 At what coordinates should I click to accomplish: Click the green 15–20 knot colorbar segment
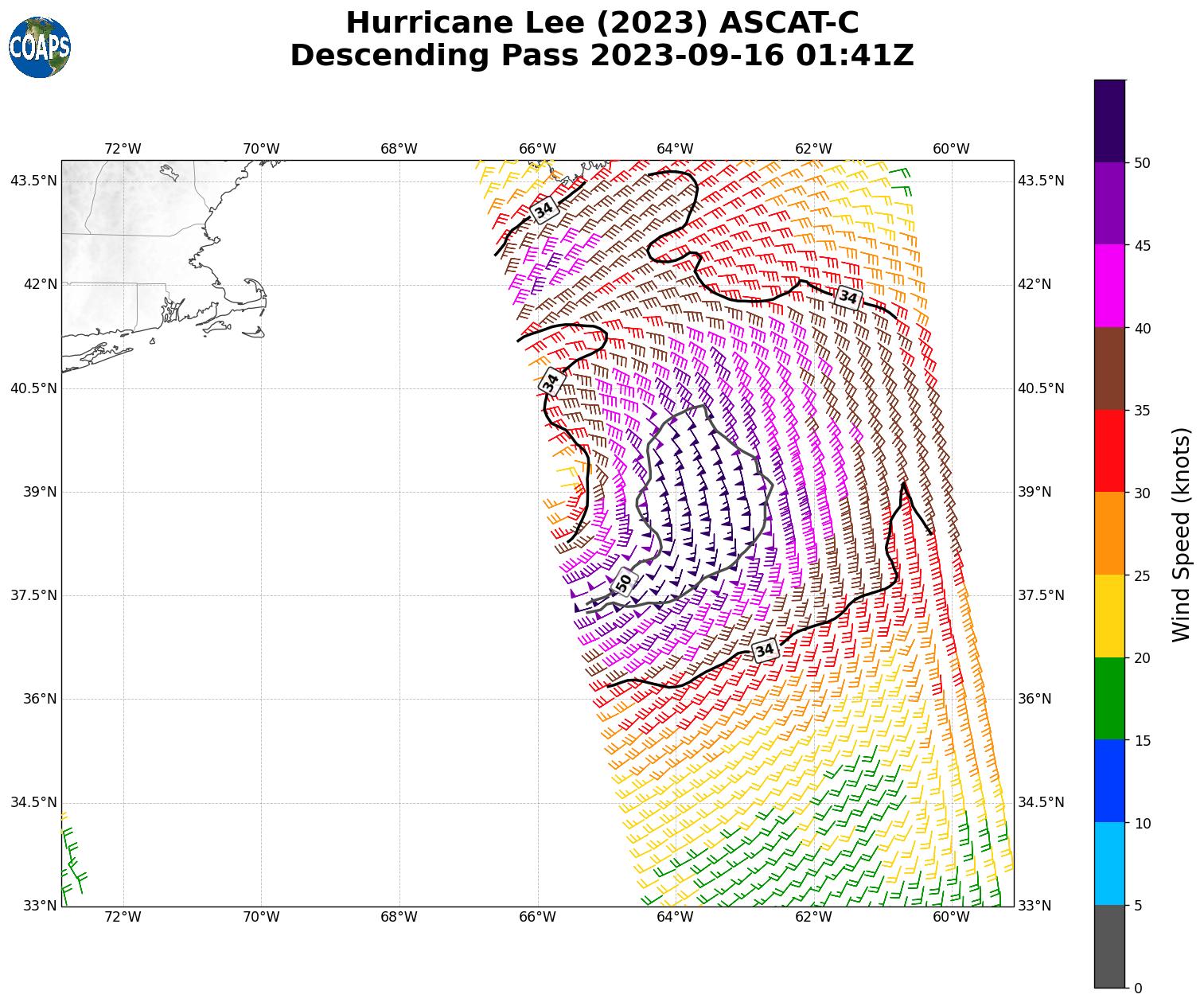point(1109,699)
